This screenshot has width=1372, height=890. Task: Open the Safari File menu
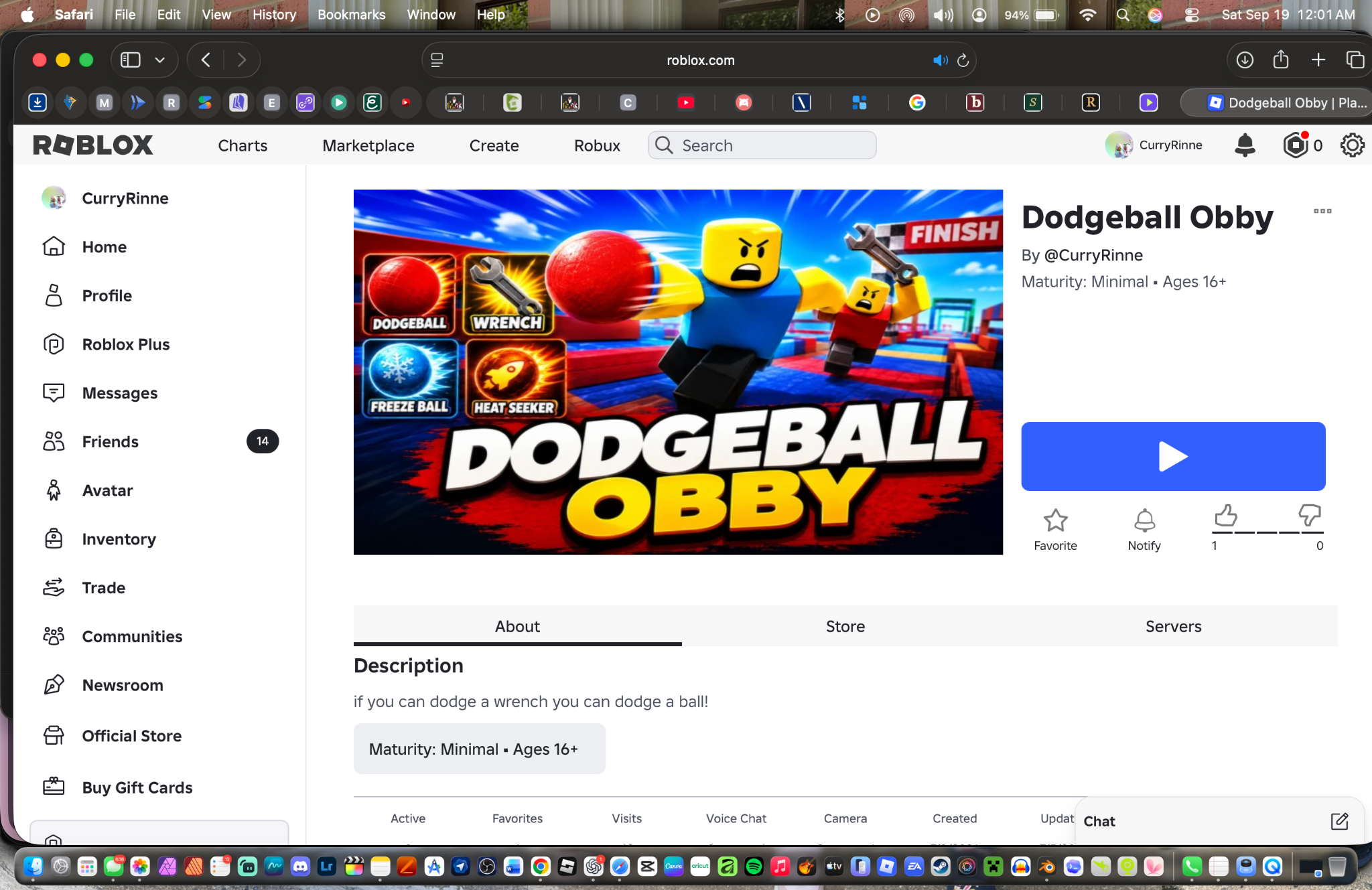pyautogui.click(x=125, y=15)
